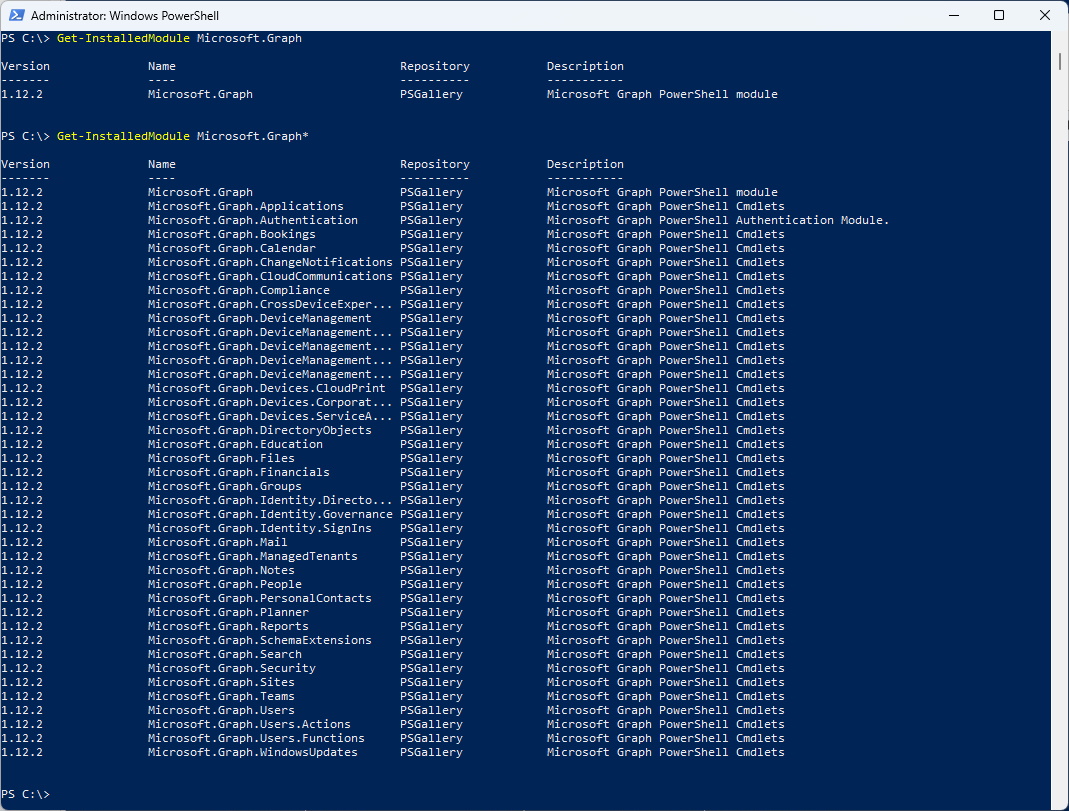Image resolution: width=1069 pixels, height=811 pixels.
Task: Click the 'Microsoft.Graph.Compliance' entry
Action: click(239, 290)
